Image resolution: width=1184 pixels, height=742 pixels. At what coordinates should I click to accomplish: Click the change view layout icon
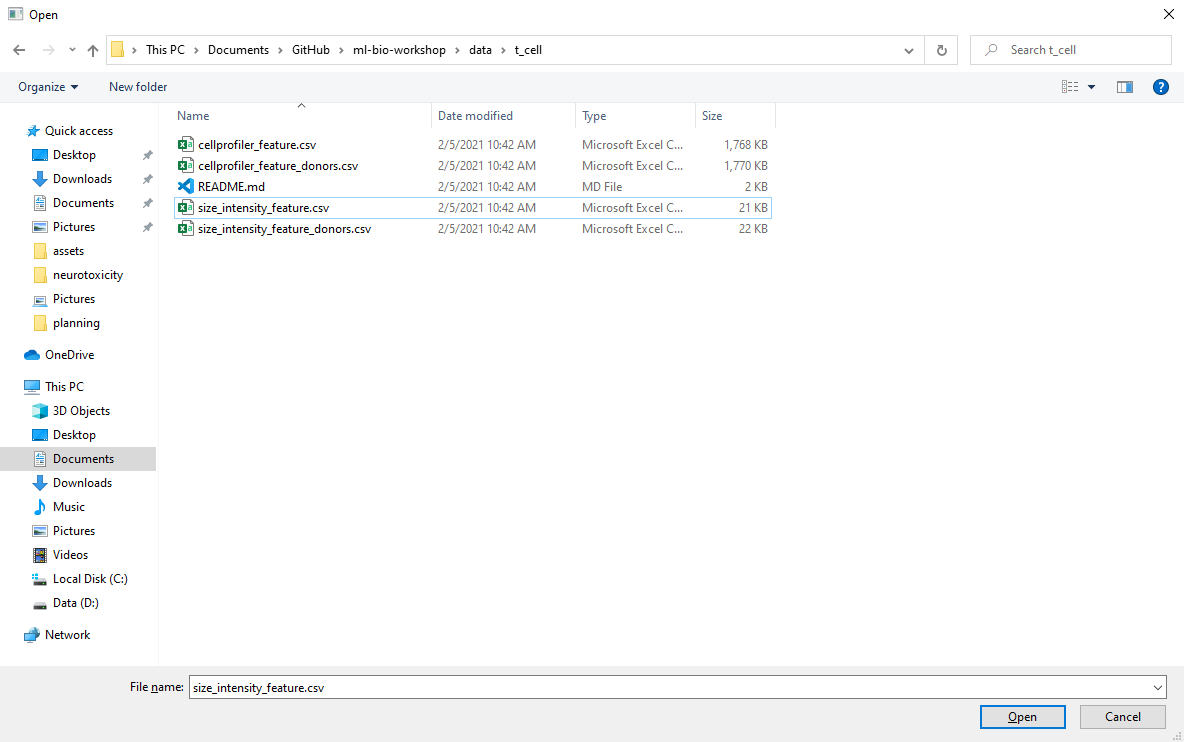[1070, 87]
